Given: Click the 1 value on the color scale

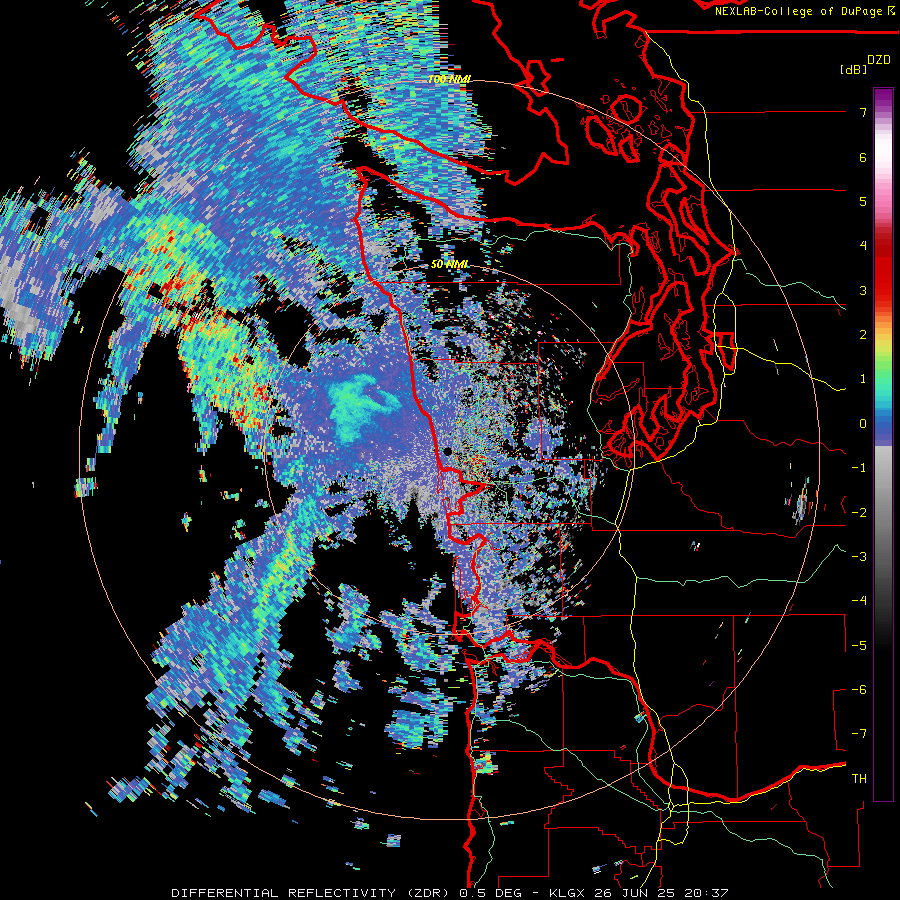Looking at the screenshot, I should point(863,379).
